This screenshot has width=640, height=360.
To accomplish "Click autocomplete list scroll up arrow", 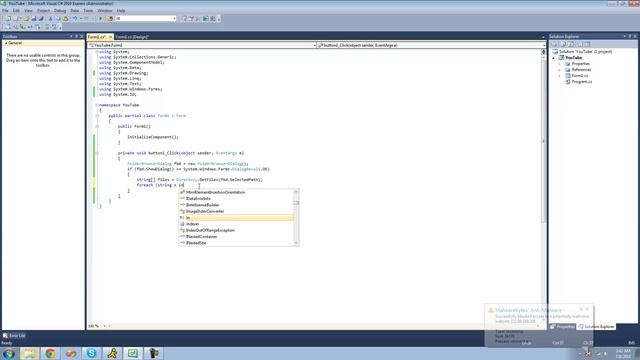I will (296, 191).
